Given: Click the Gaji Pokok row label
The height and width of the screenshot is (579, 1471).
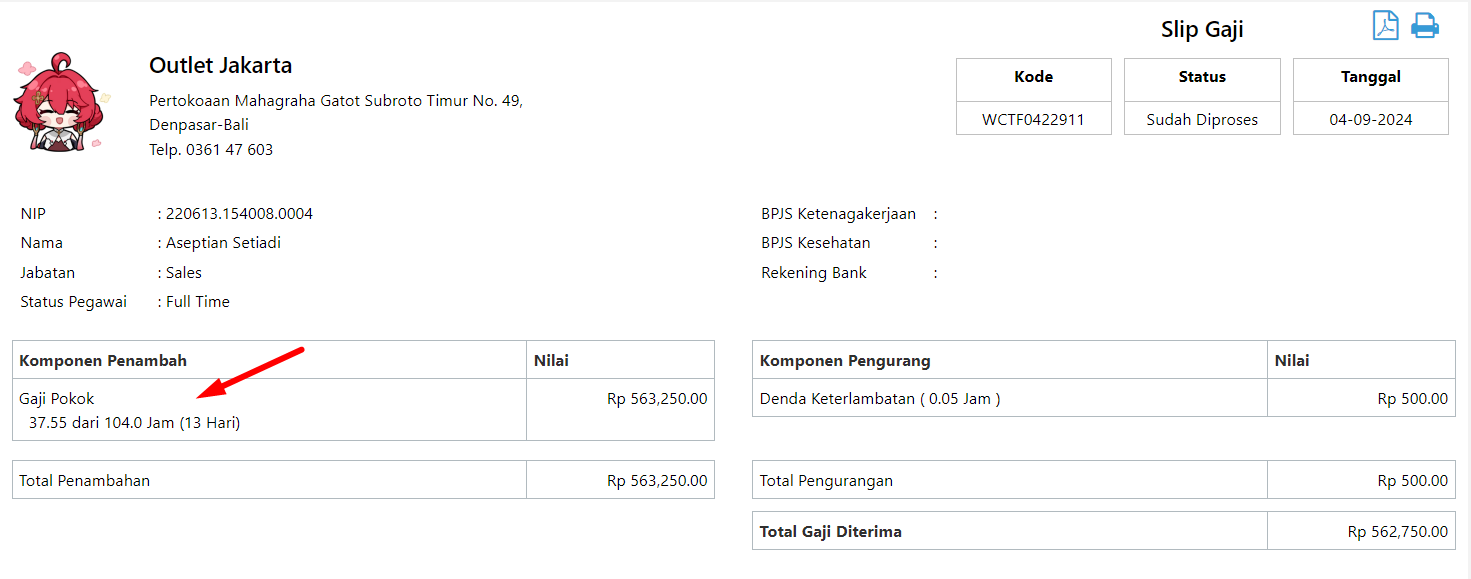Looking at the screenshot, I should tap(57, 399).
